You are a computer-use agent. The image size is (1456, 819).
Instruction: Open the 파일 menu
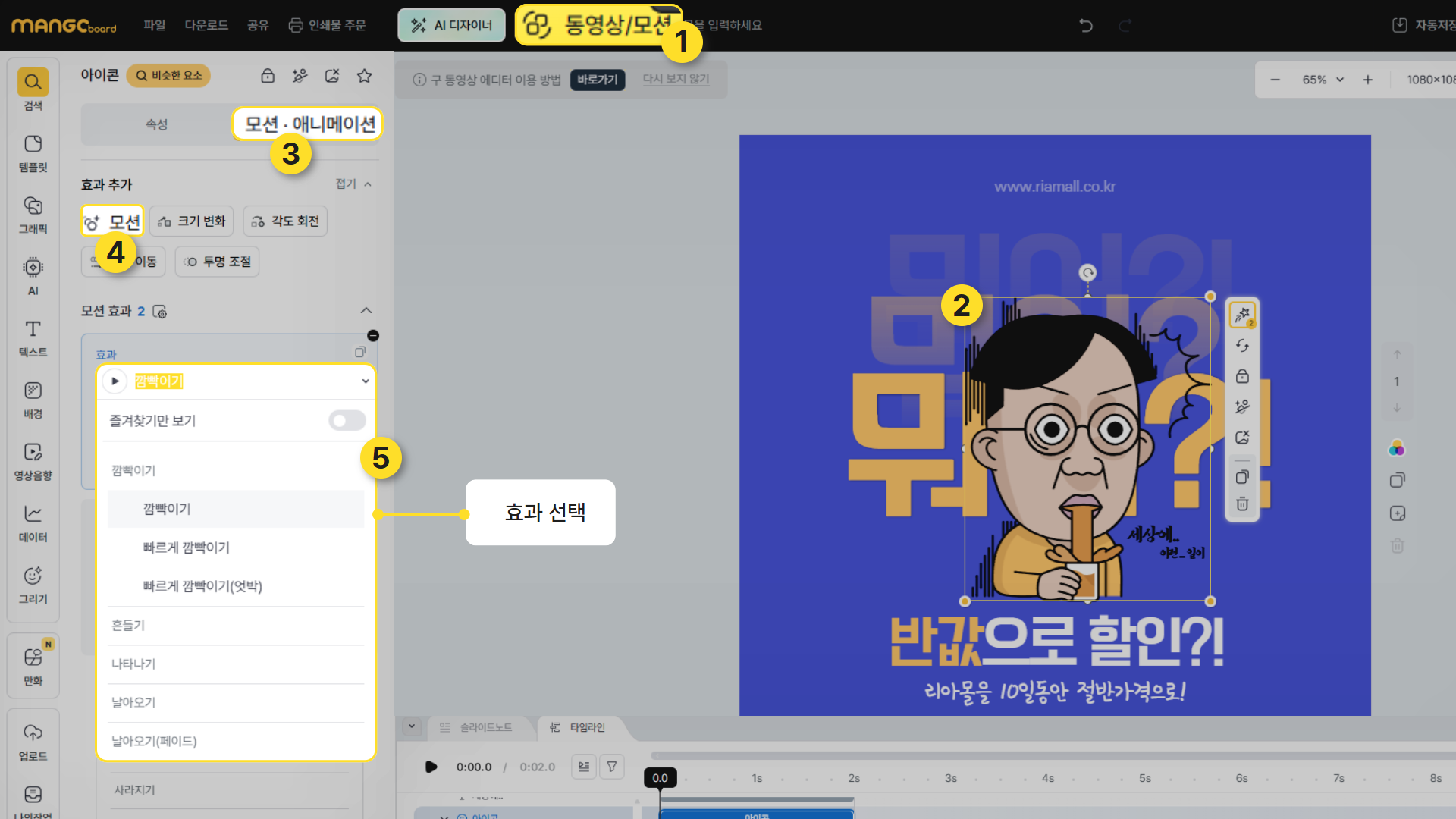coord(155,25)
